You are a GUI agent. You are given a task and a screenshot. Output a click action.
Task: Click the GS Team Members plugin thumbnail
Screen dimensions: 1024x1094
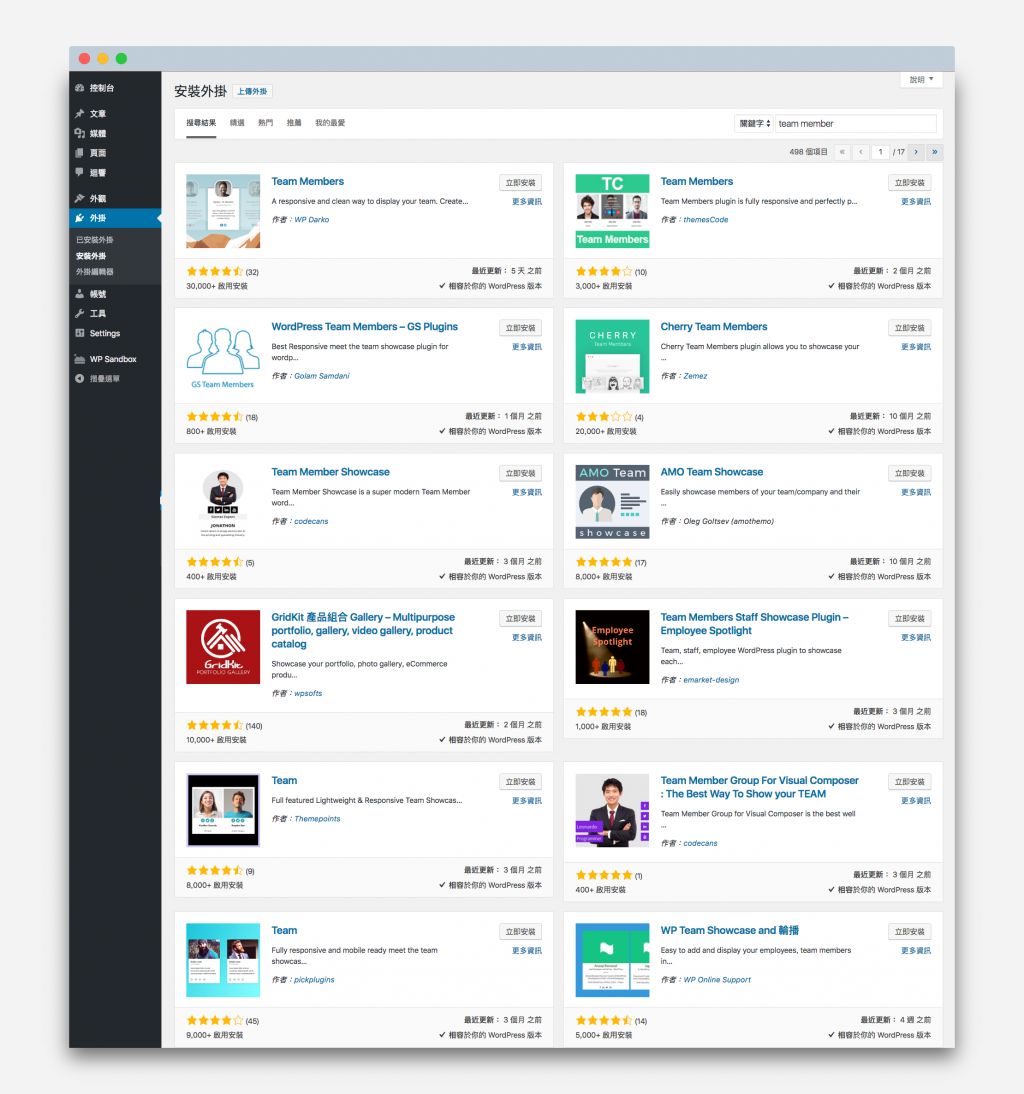point(223,357)
